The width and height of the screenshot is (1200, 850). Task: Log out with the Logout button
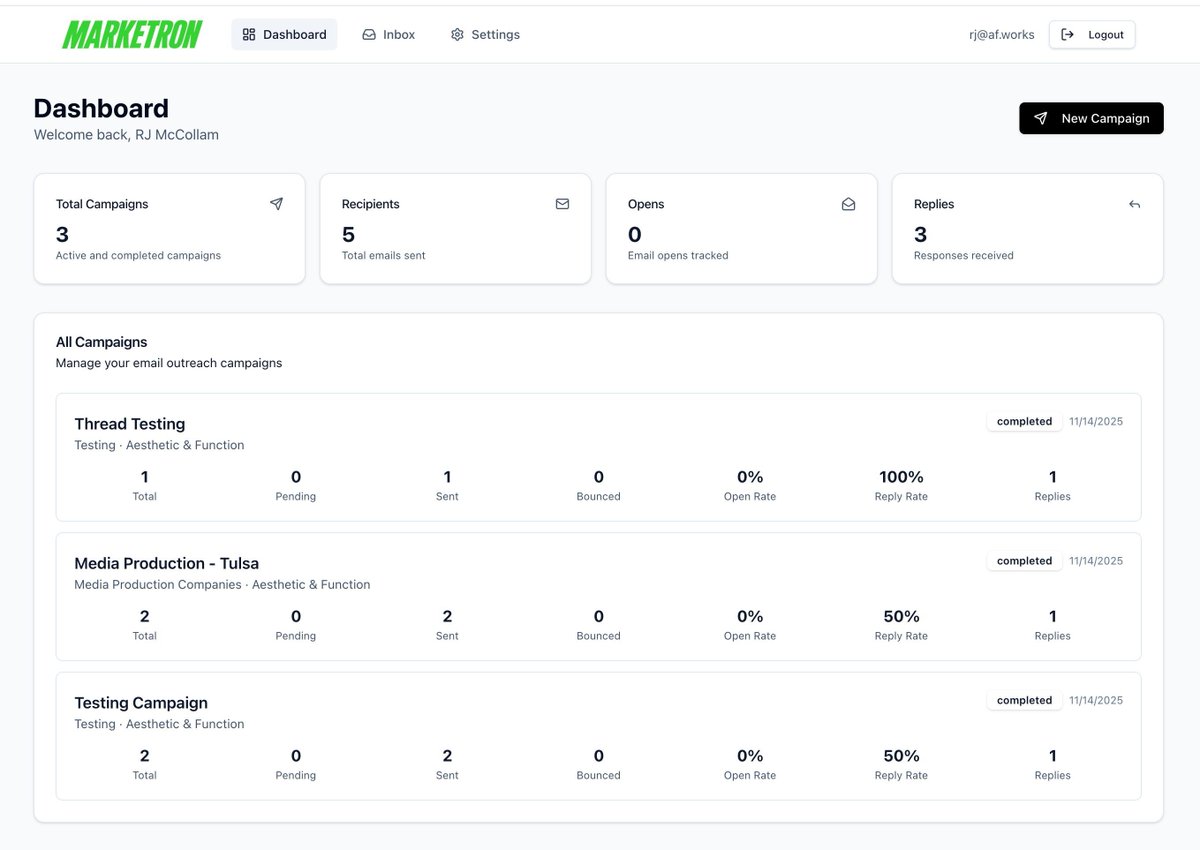point(1092,34)
